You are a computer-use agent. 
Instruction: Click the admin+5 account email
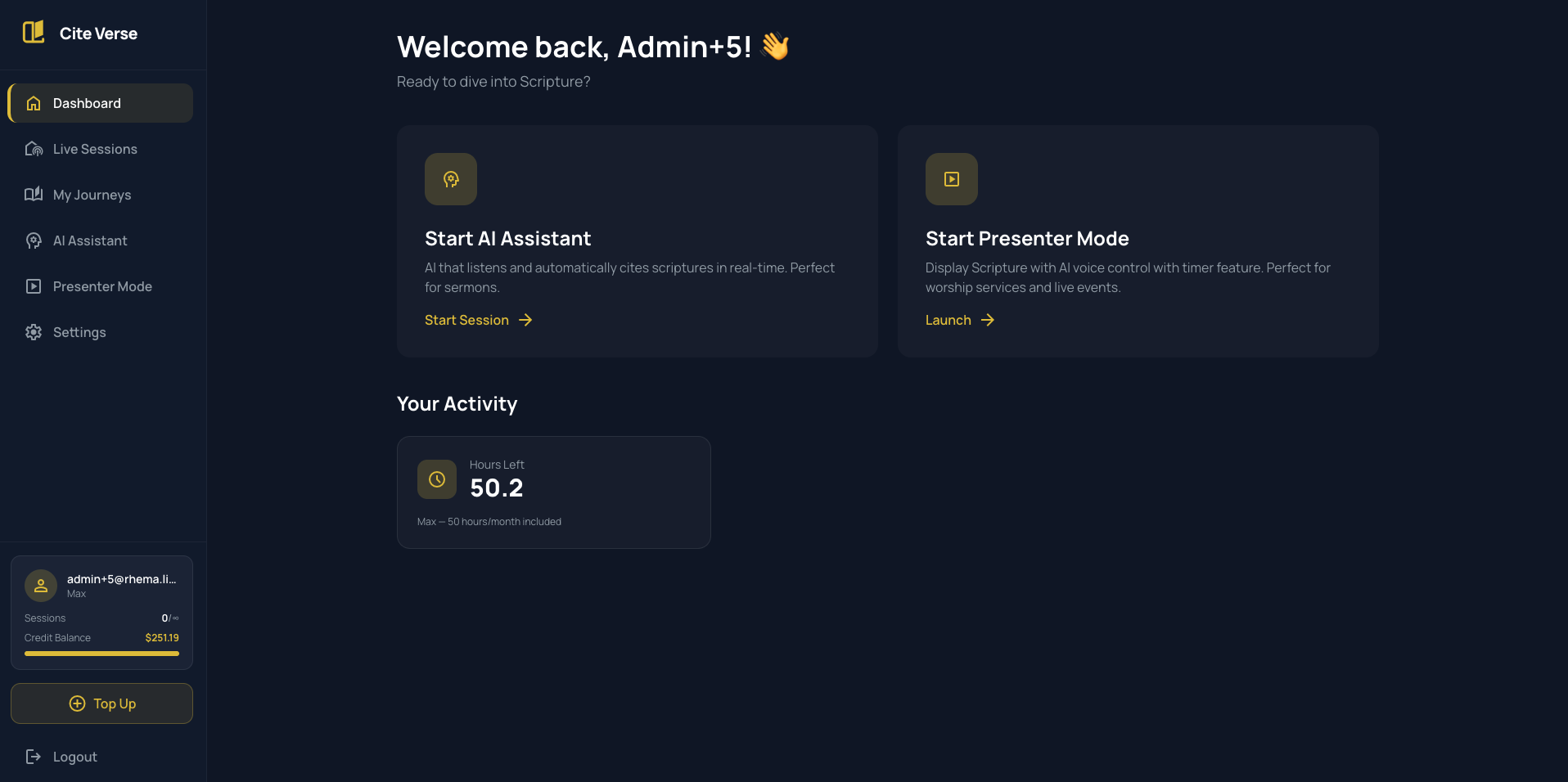click(x=121, y=579)
